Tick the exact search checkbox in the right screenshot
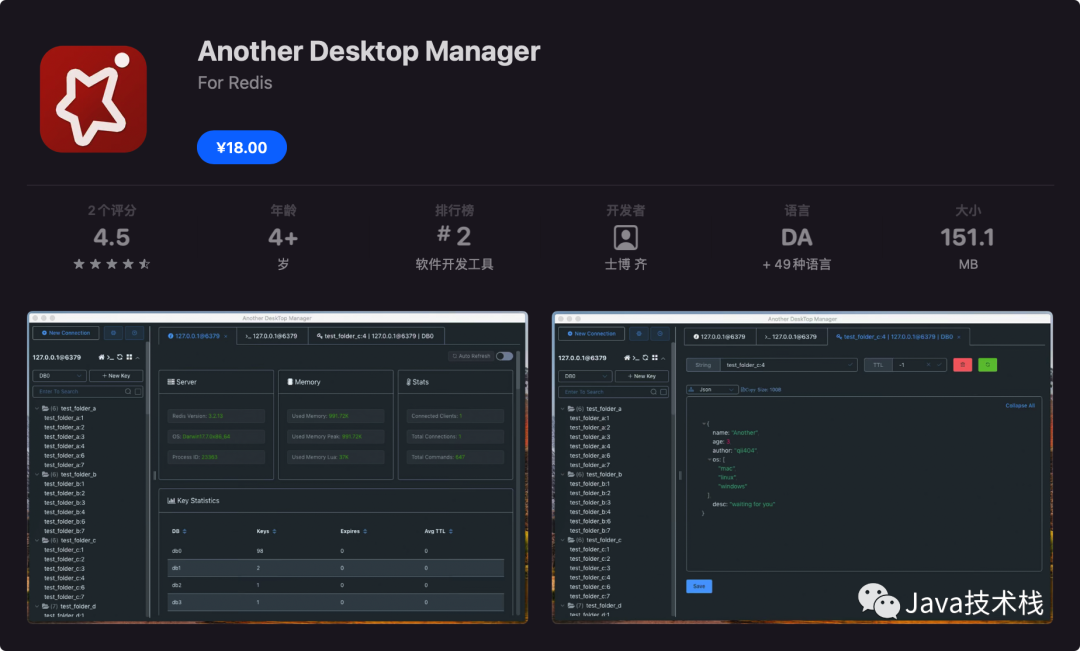 pyautogui.click(x=664, y=392)
